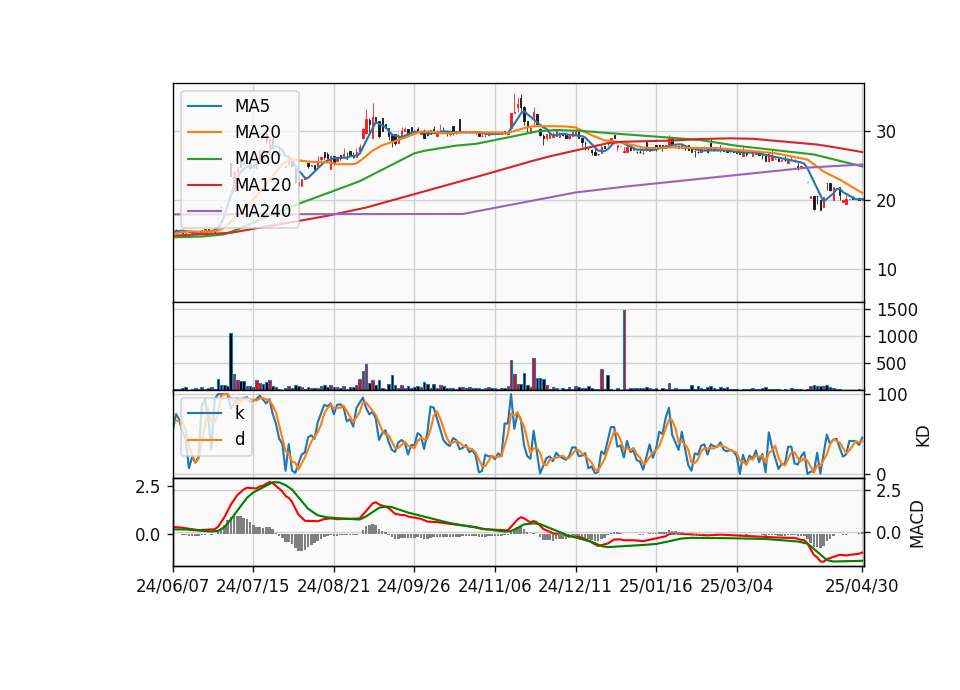Click the 24/09/26 date axis label

[x=414, y=586]
